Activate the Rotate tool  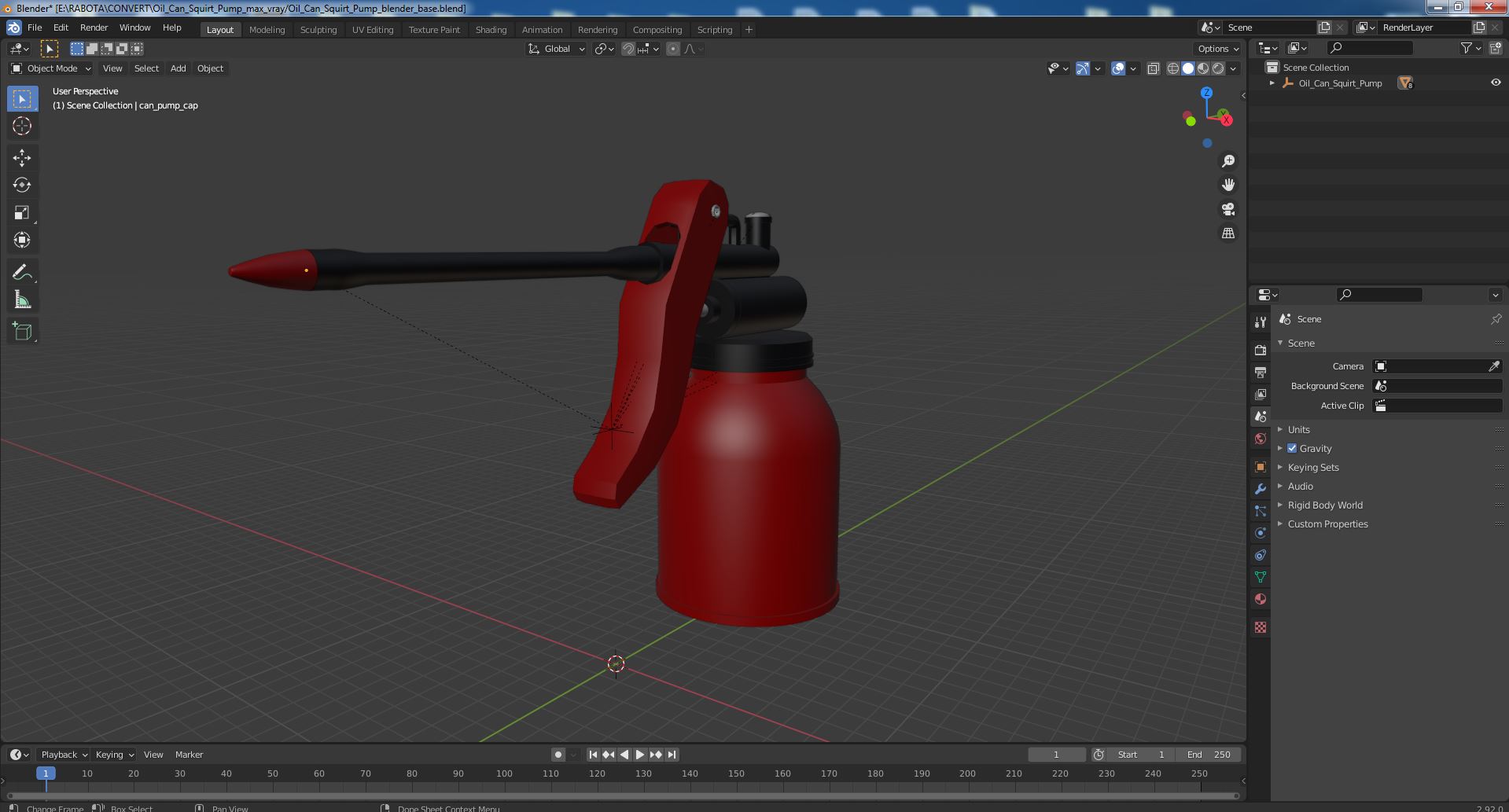click(x=22, y=186)
